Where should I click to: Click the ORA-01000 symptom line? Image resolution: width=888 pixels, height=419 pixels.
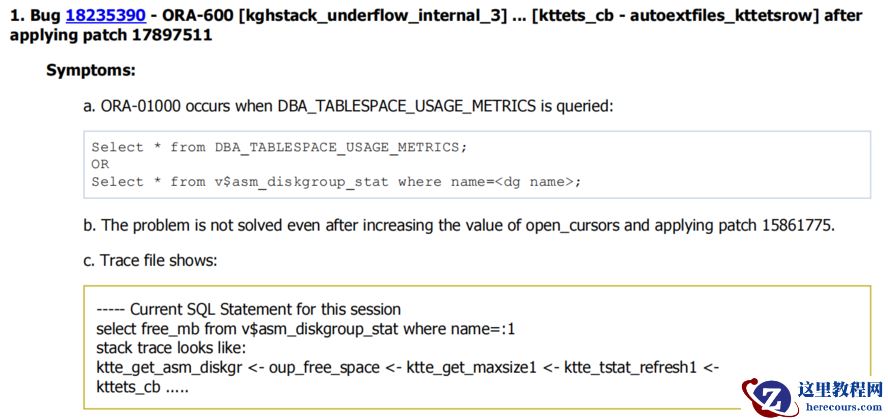coord(355,105)
